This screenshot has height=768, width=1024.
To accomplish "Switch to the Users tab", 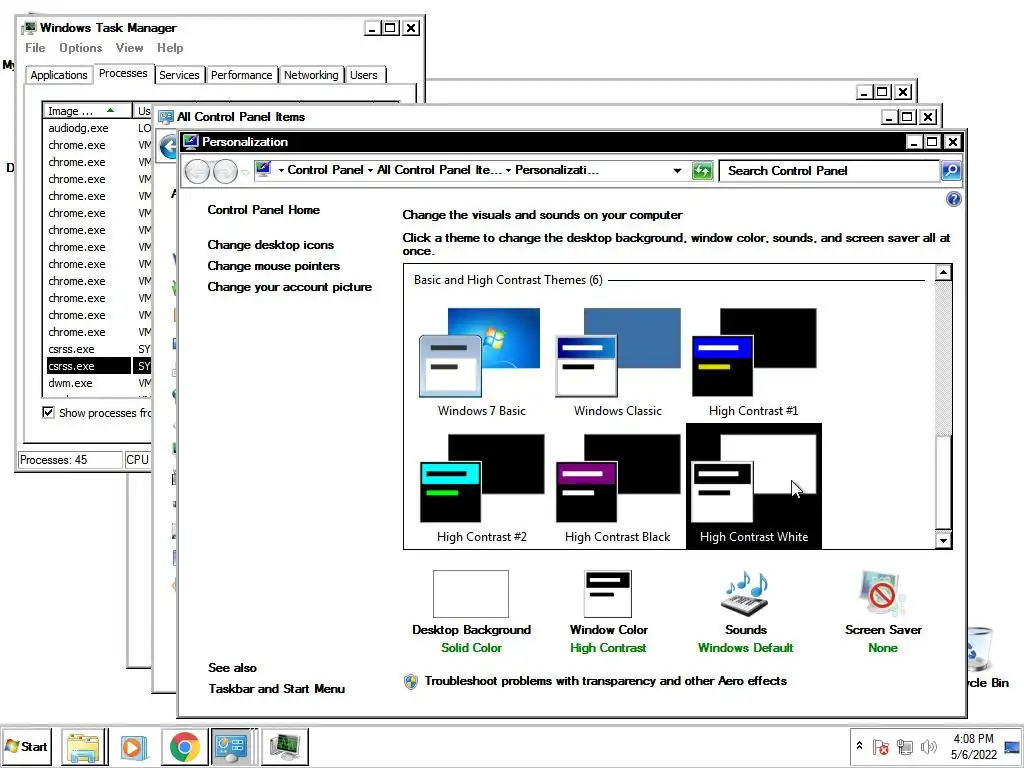I will click(x=364, y=75).
